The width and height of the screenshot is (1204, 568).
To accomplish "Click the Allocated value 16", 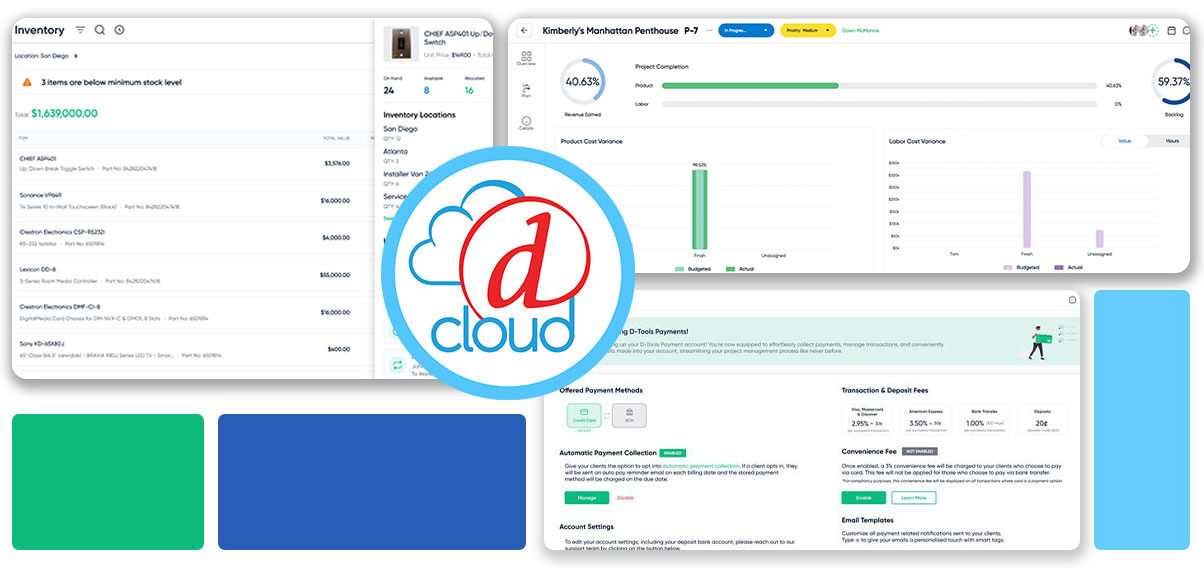I will (468, 90).
